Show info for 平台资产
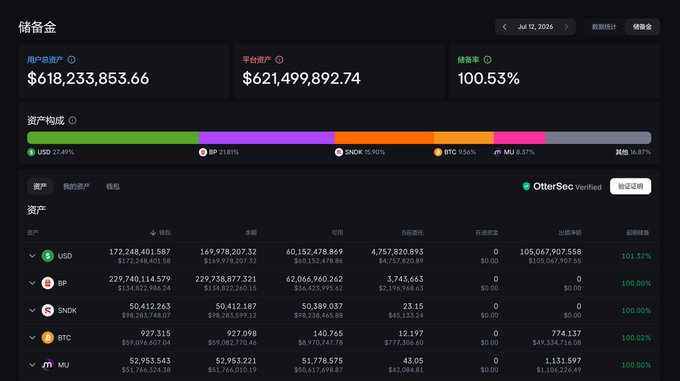The image size is (680, 381). 279,60
